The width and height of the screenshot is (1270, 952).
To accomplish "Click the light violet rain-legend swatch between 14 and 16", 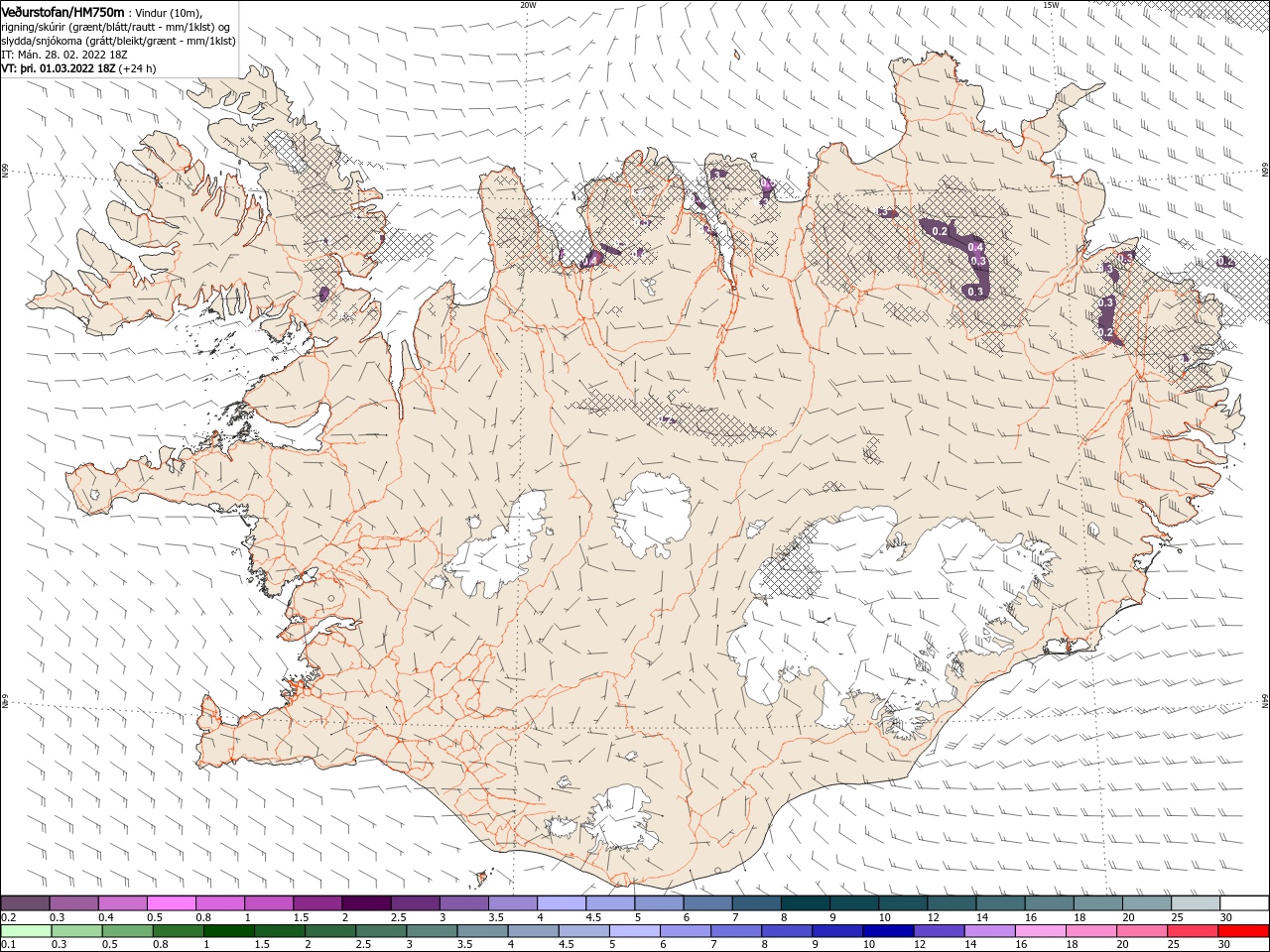I will [988, 930].
